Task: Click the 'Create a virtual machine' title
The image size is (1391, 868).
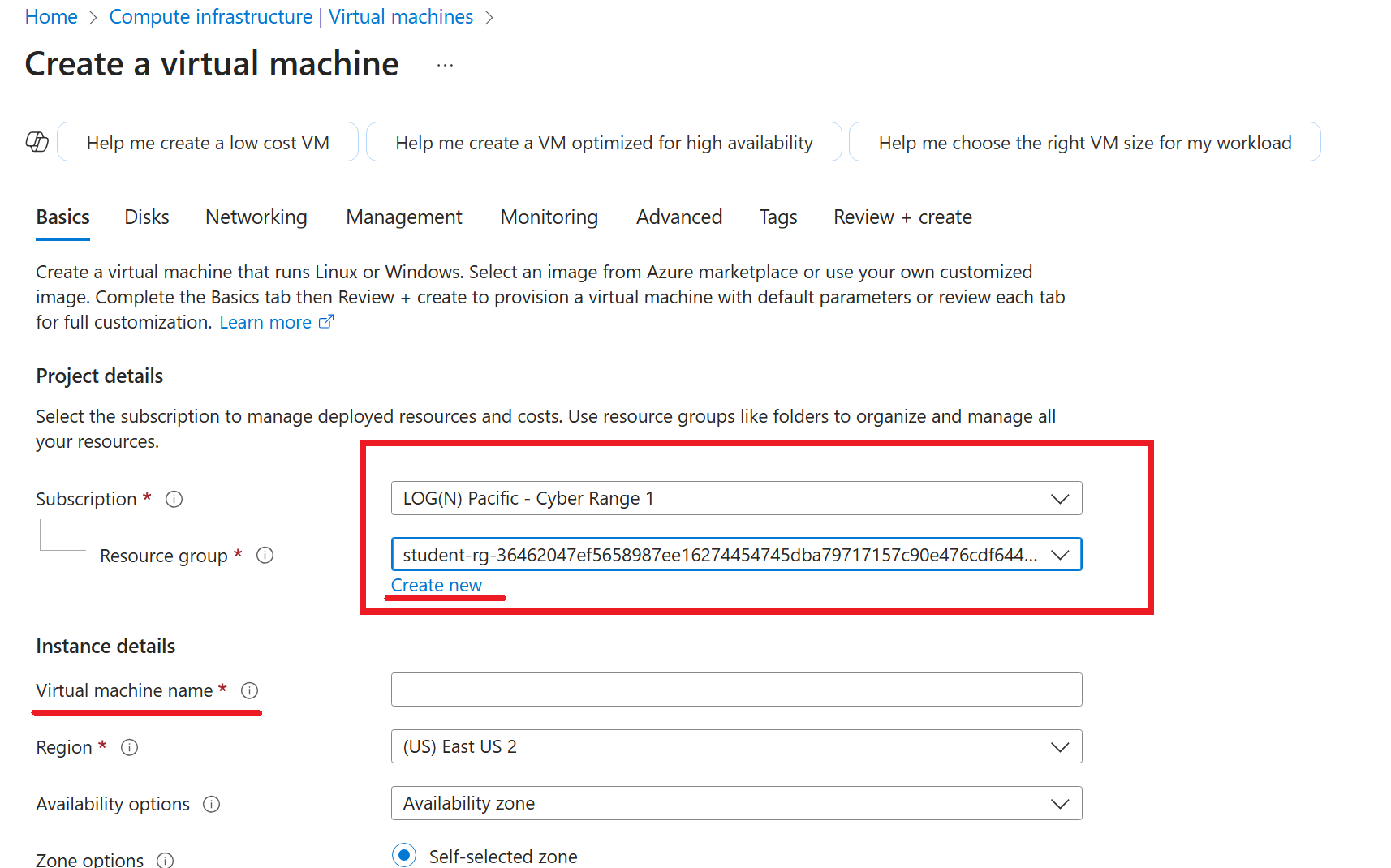Action: tap(212, 64)
